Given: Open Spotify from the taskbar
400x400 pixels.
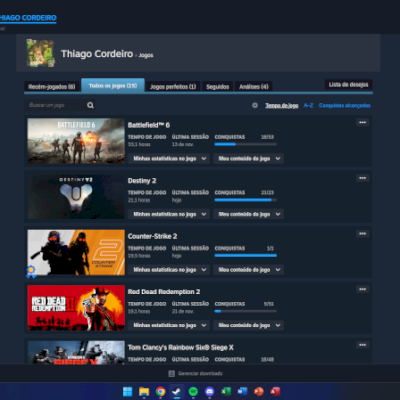Looking at the screenshot, I should [193, 391].
